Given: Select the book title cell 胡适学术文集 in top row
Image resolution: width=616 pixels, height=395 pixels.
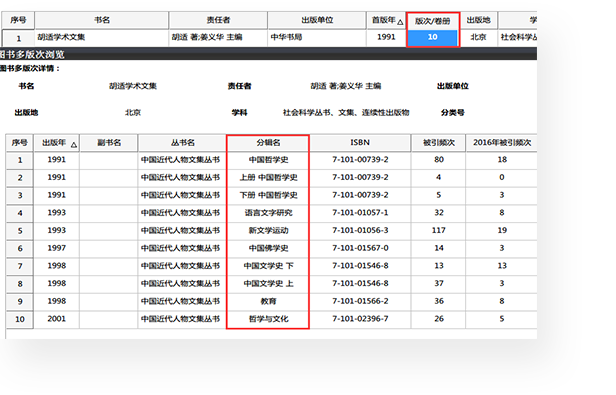Looking at the screenshot, I should point(102,38).
